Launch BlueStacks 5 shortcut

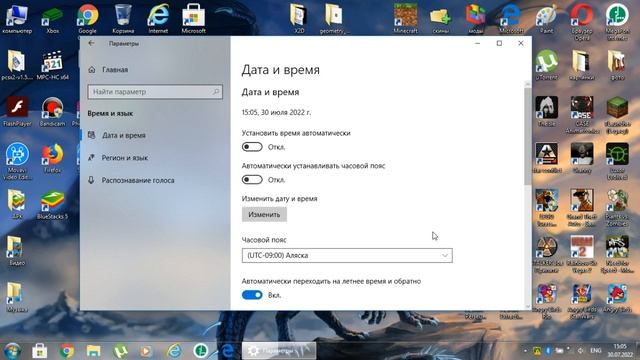[52, 205]
